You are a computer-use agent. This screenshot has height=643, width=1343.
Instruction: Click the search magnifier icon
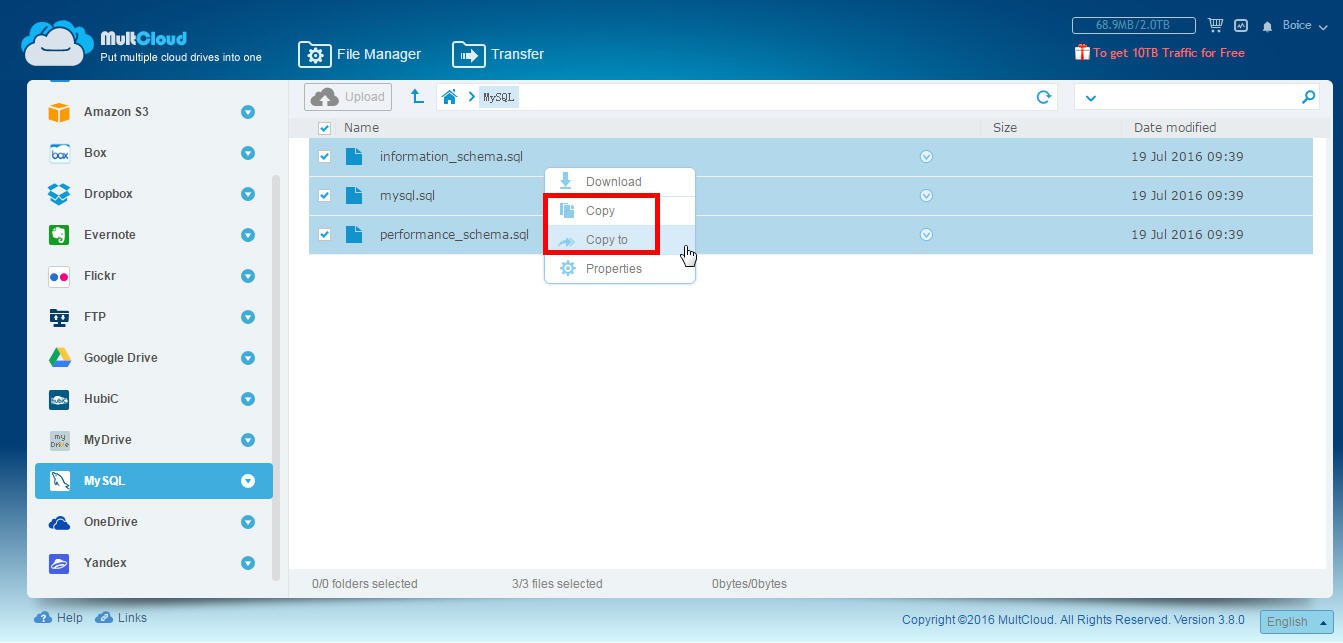coord(1308,97)
